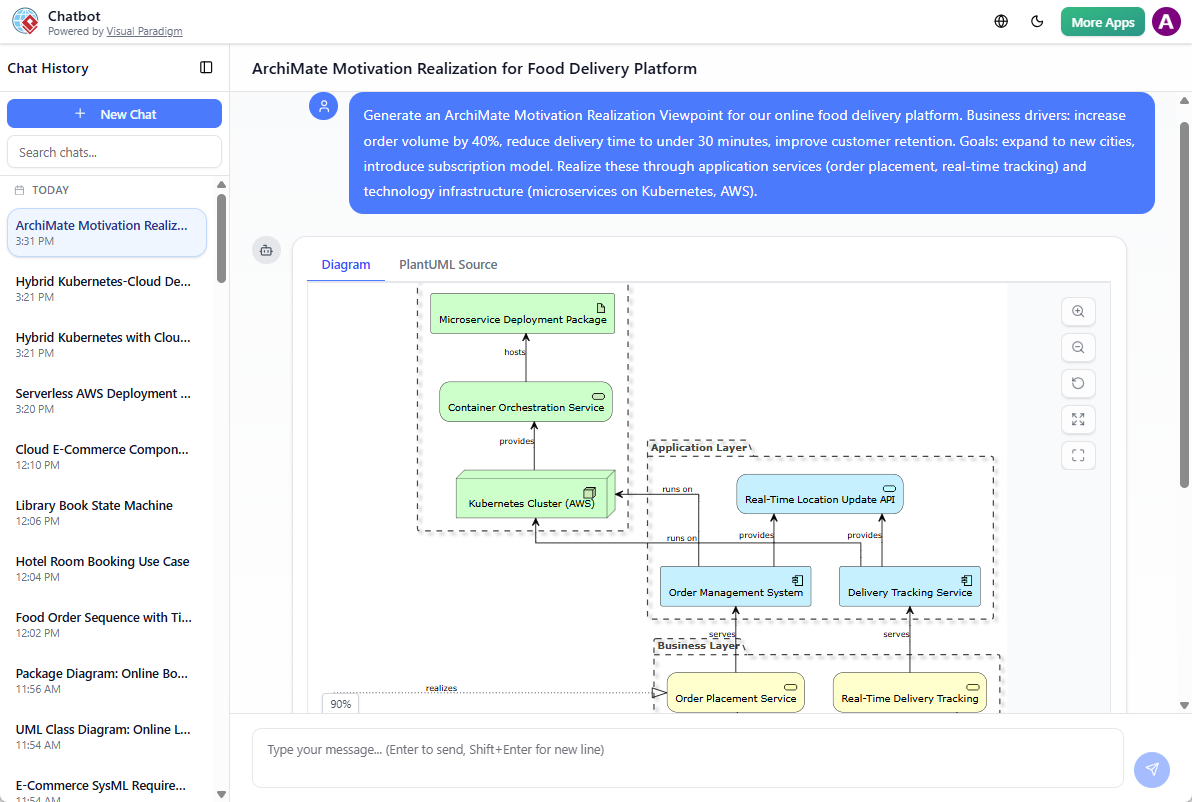Collapse the Chat History sidebar
Viewport: 1192px width, 802px height.
[206, 68]
